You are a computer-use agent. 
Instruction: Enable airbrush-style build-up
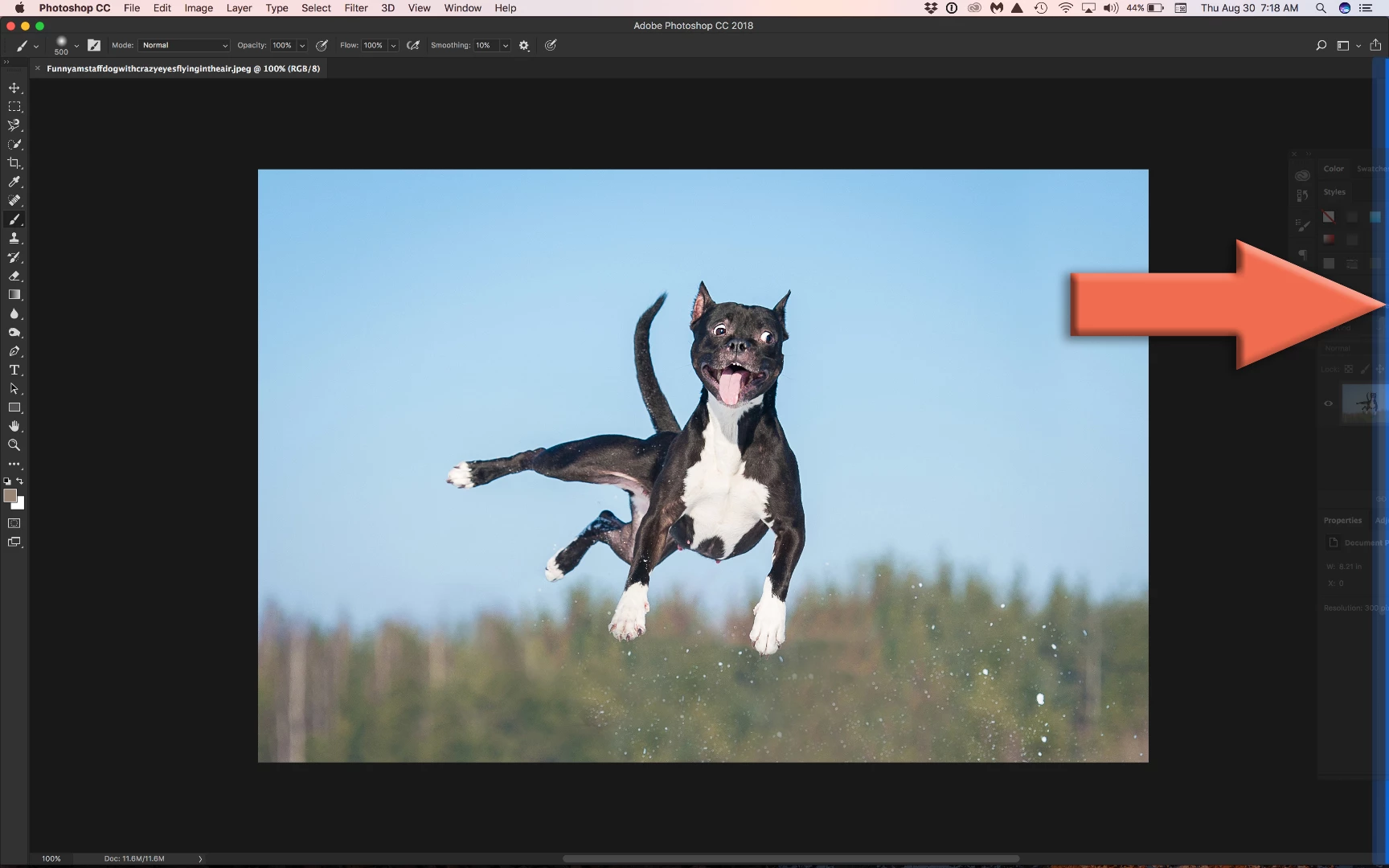click(413, 46)
